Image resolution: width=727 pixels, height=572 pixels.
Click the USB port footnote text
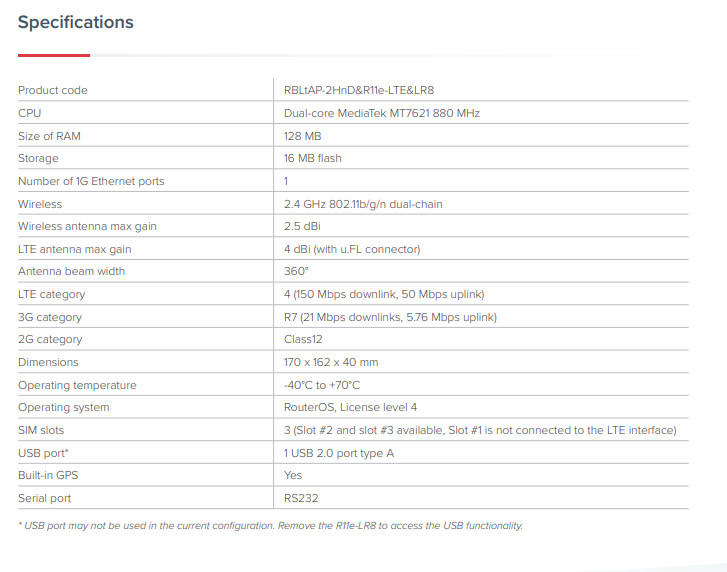[270, 526]
